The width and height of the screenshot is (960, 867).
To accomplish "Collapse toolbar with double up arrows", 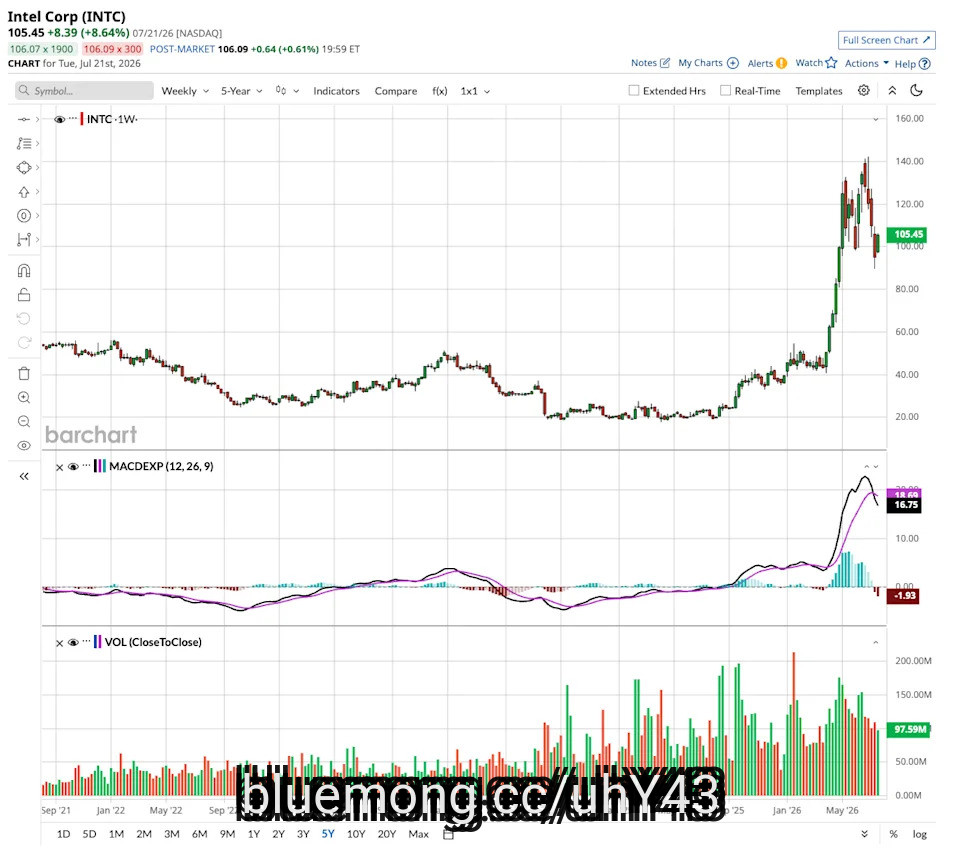I will click(892, 91).
